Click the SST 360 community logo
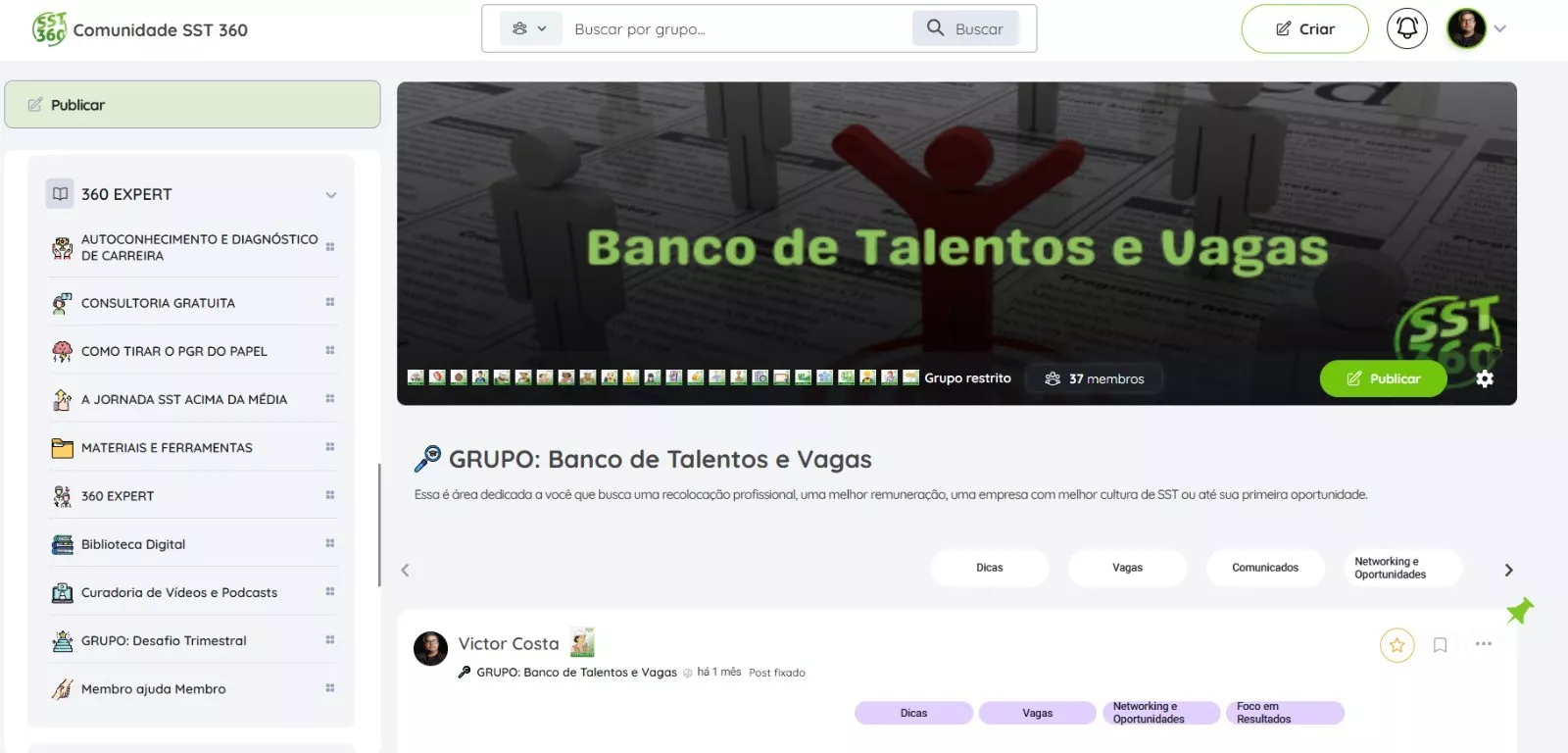This screenshot has width=1568, height=753. pyautogui.click(x=49, y=29)
